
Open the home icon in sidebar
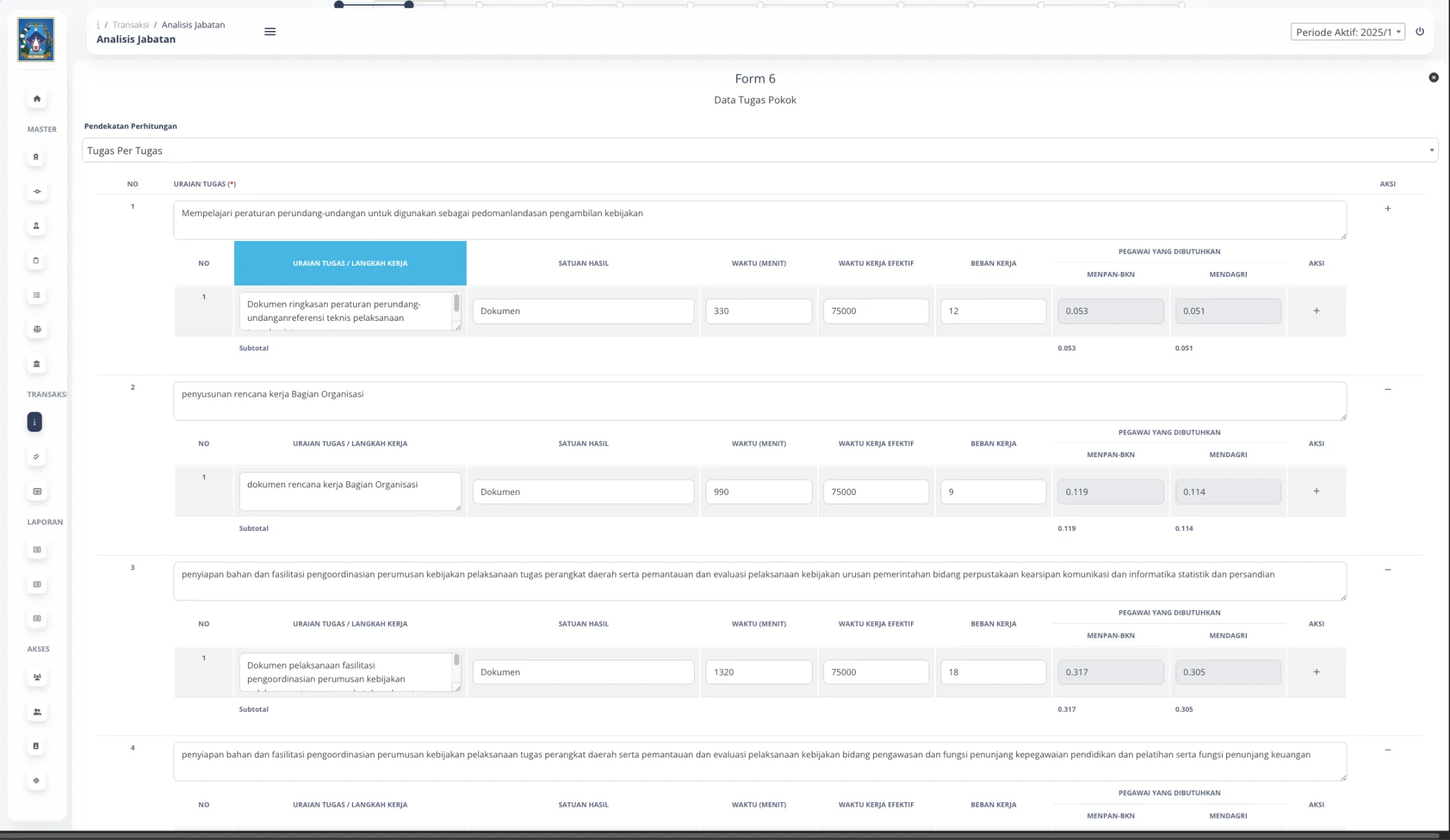coord(37,98)
